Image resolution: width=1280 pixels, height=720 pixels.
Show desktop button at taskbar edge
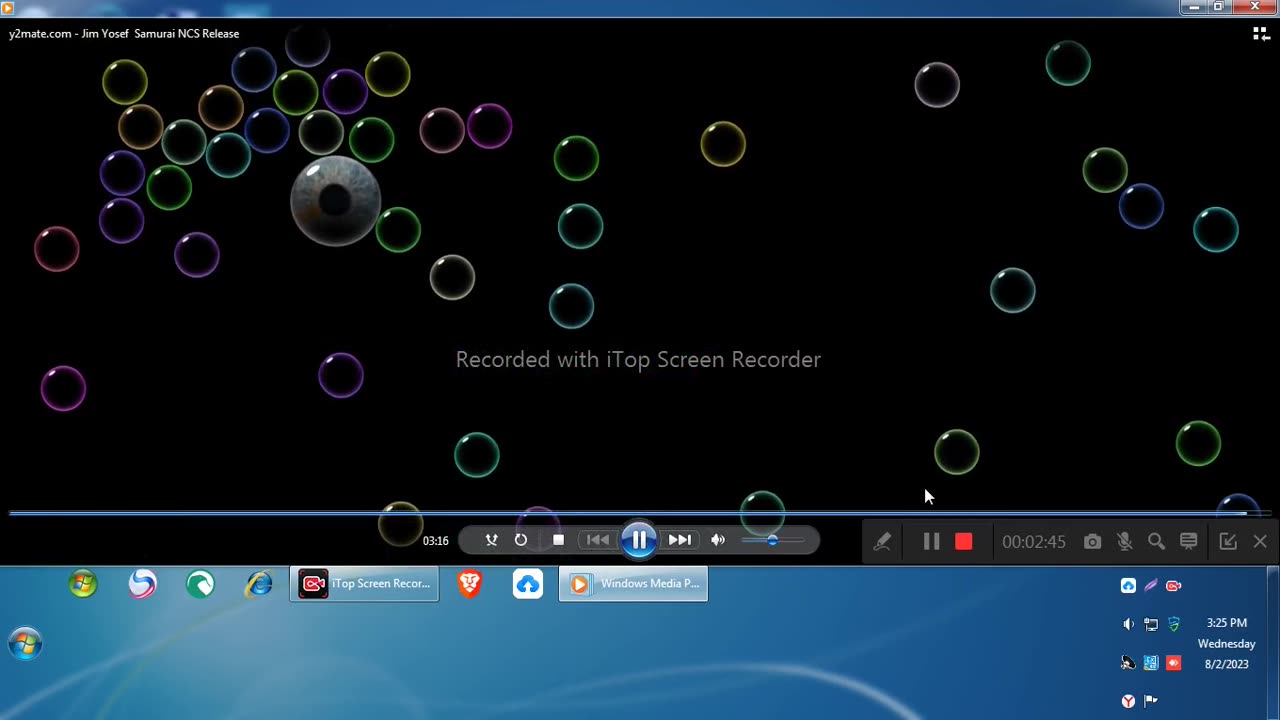pos(1274,643)
